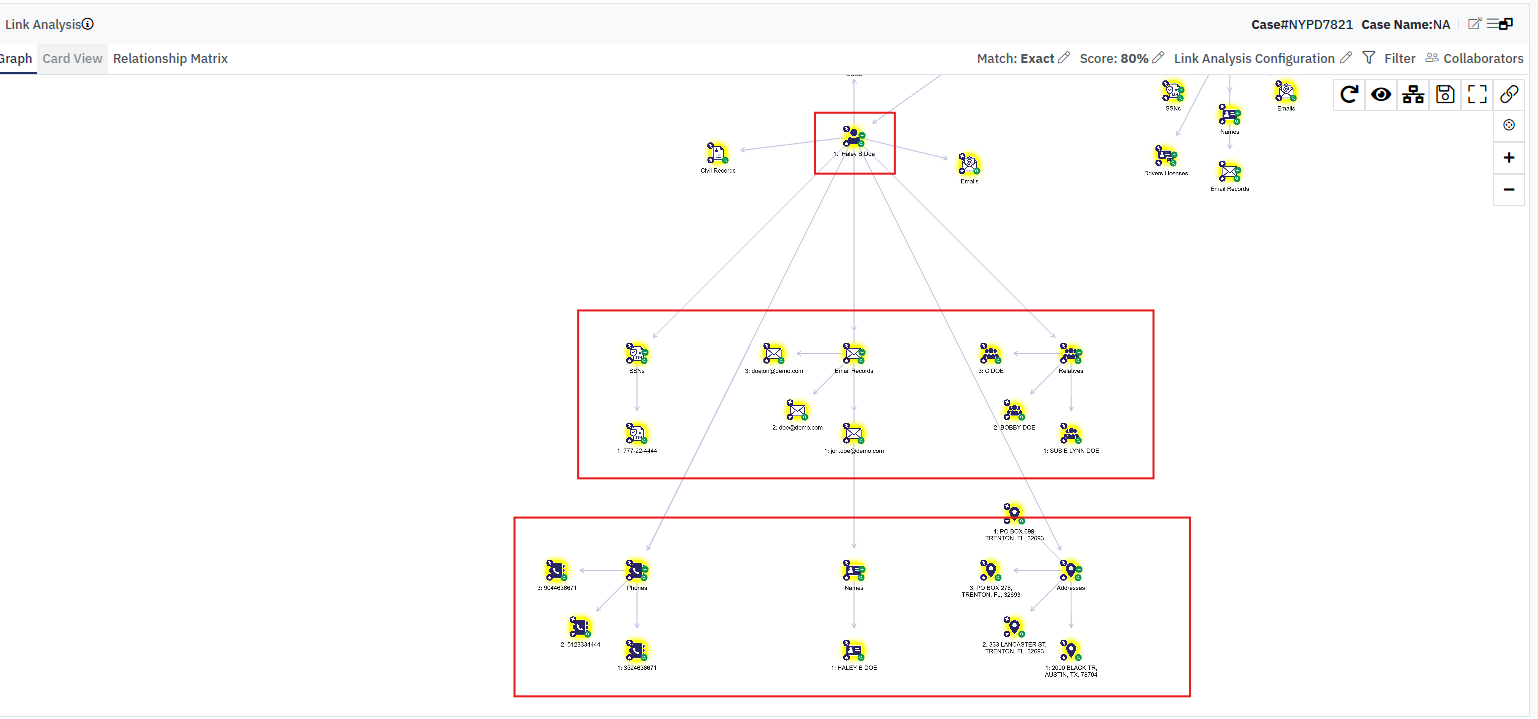Viewport: 1538px width, 719px height.
Task: Switch to hierarchy layout icon
Action: coord(1412,94)
